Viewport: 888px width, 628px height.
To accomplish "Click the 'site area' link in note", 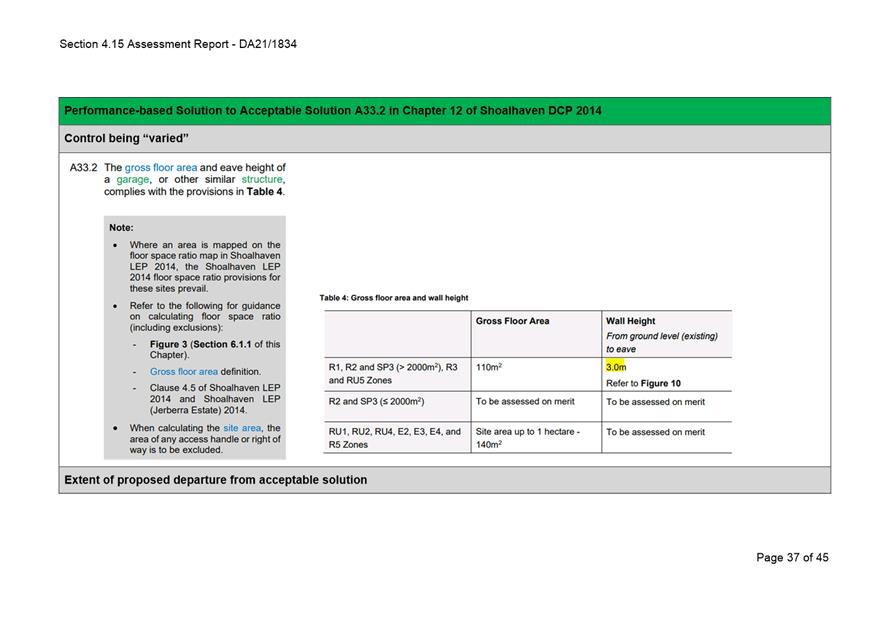I will coord(242,428).
